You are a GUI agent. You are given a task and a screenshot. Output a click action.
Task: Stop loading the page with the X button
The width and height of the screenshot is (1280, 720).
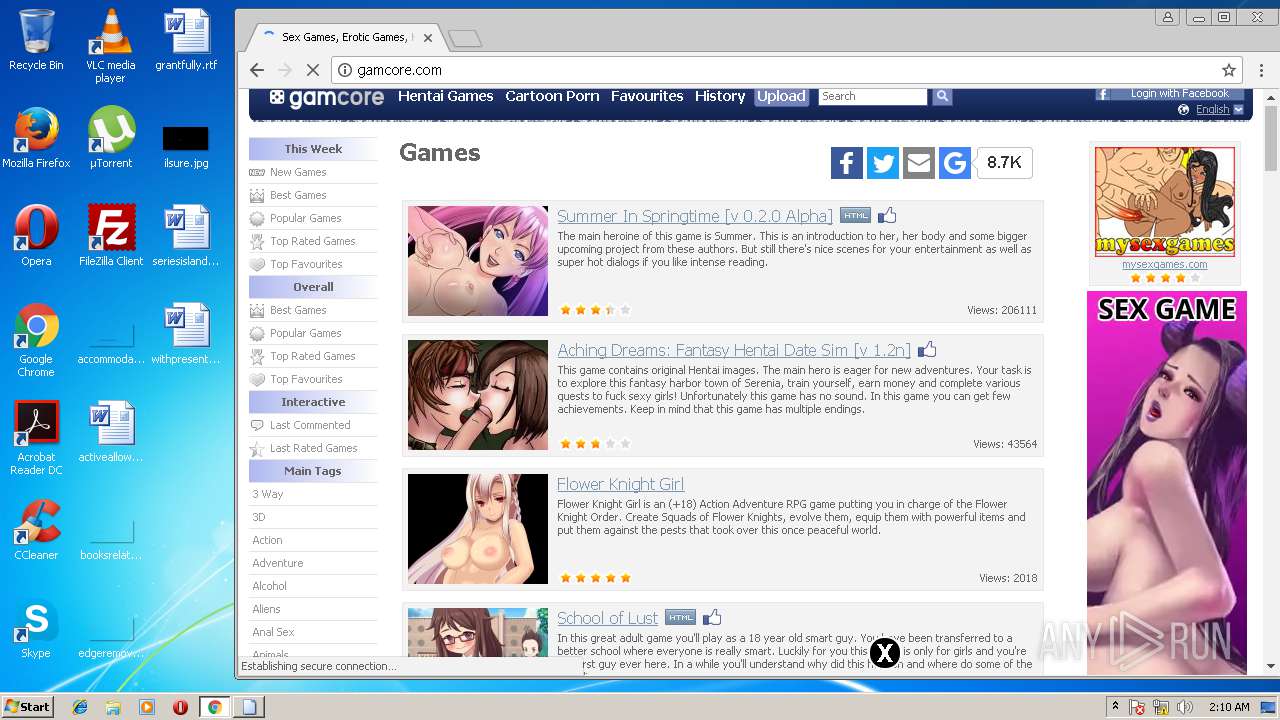coord(312,70)
